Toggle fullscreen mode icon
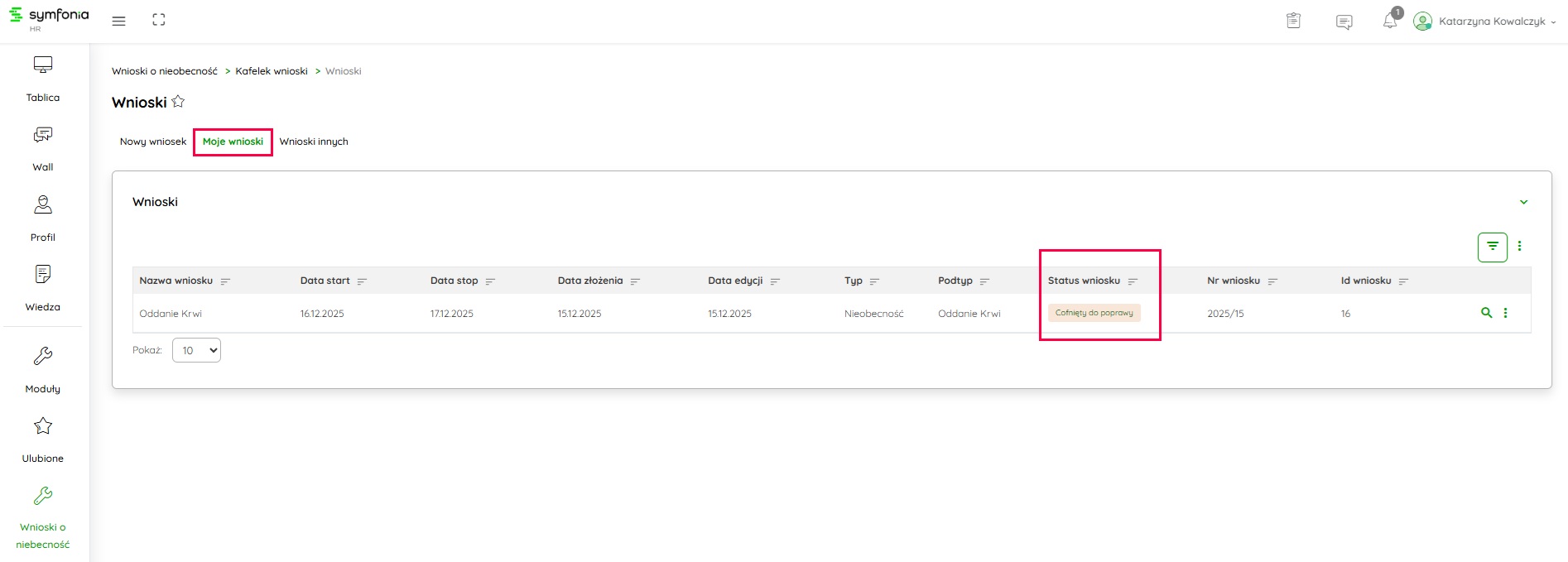This screenshot has width=1568, height=562. (159, 21)
